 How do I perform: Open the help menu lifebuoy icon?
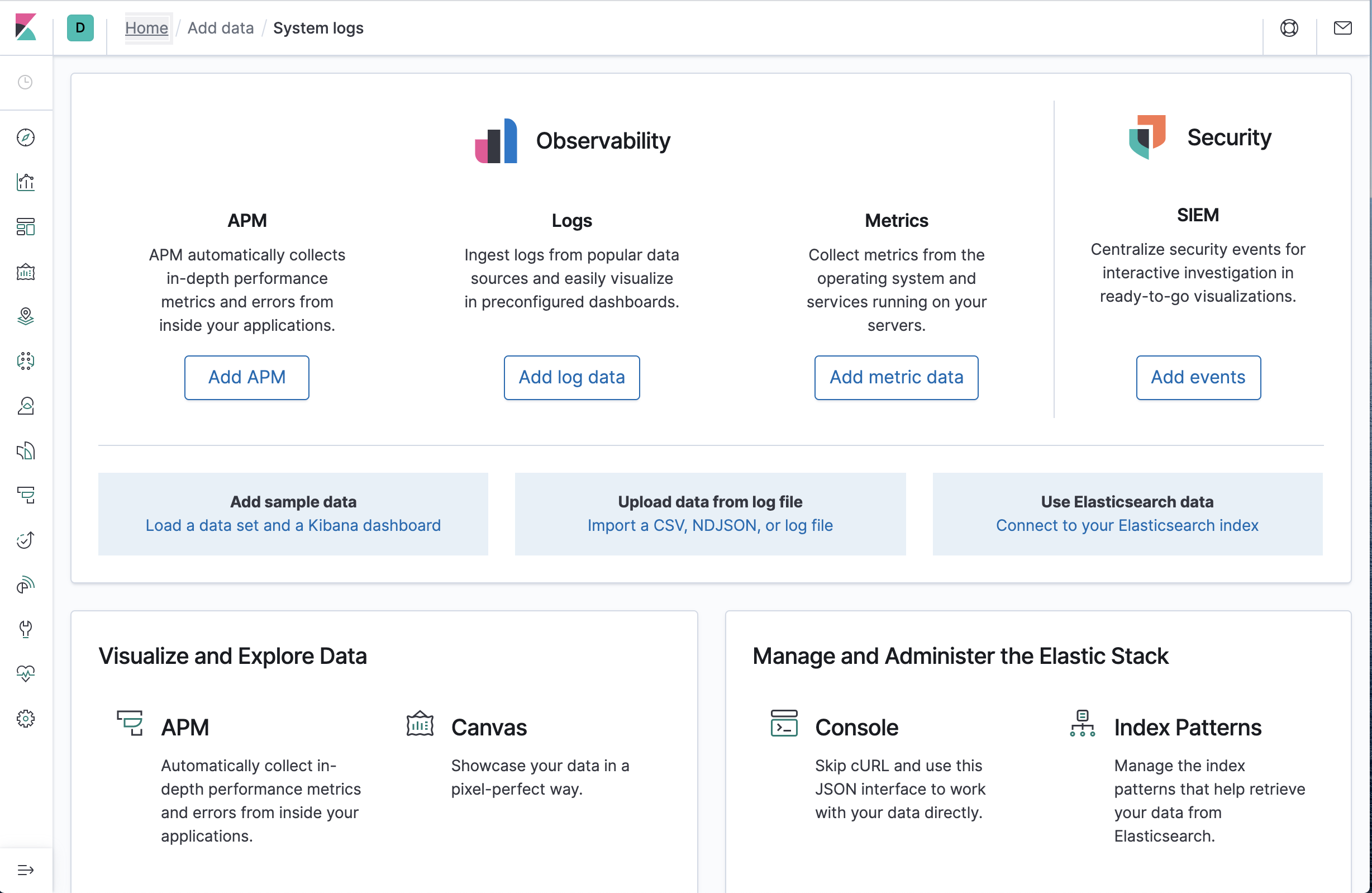pyautogui.click(x=1289, y=28)
